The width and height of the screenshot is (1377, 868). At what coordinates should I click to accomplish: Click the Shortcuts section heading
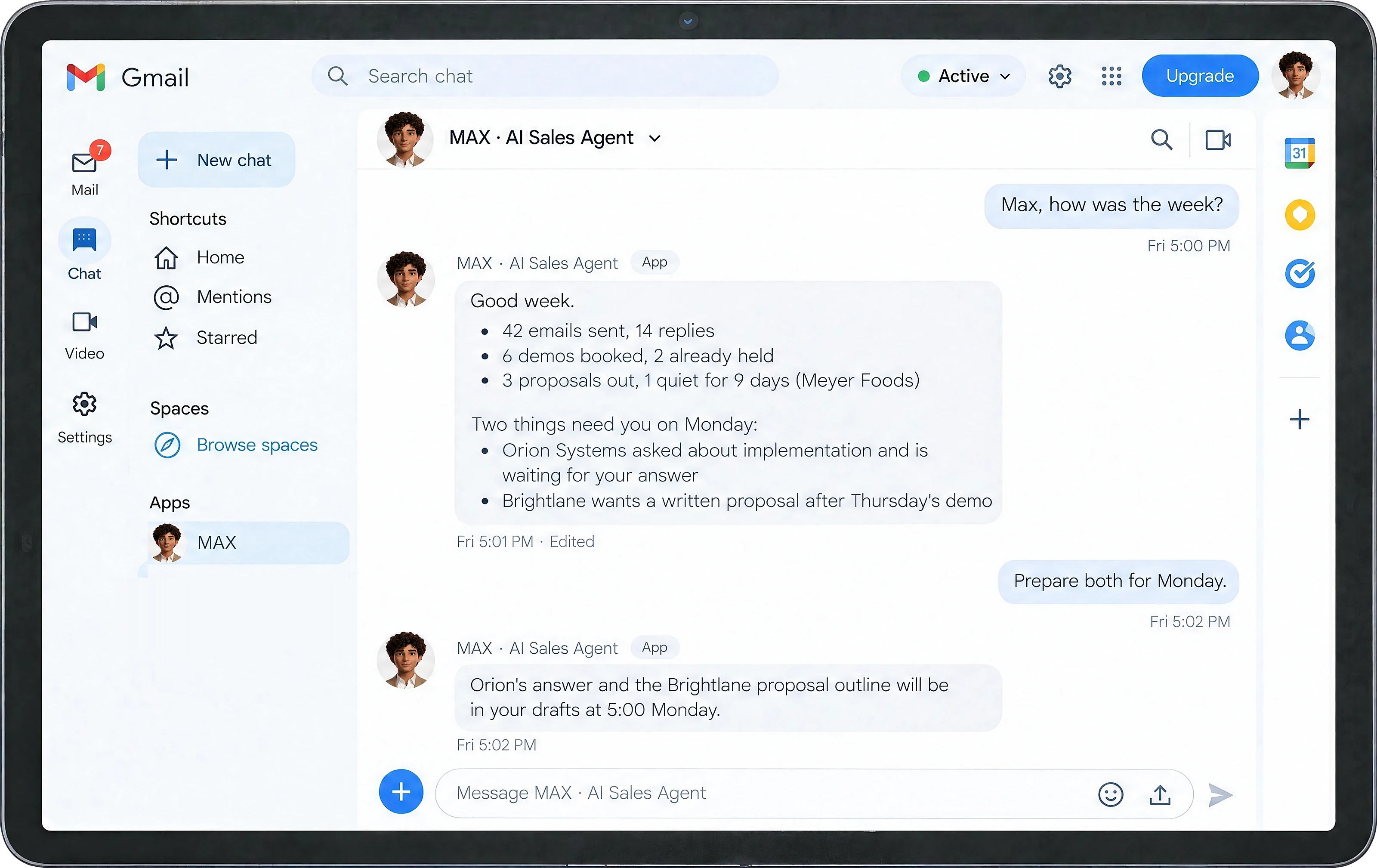(188, 219)
